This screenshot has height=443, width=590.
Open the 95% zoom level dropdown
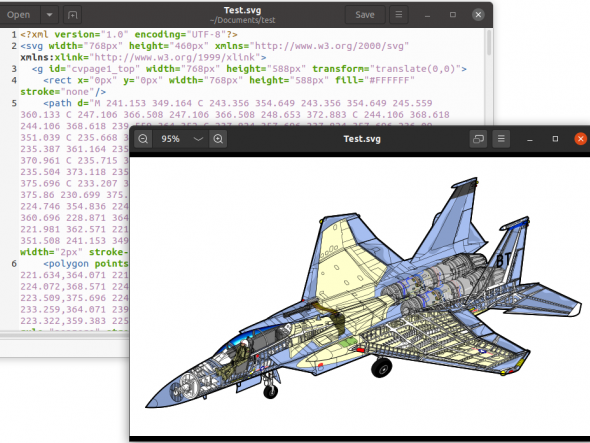coord(198,139)
